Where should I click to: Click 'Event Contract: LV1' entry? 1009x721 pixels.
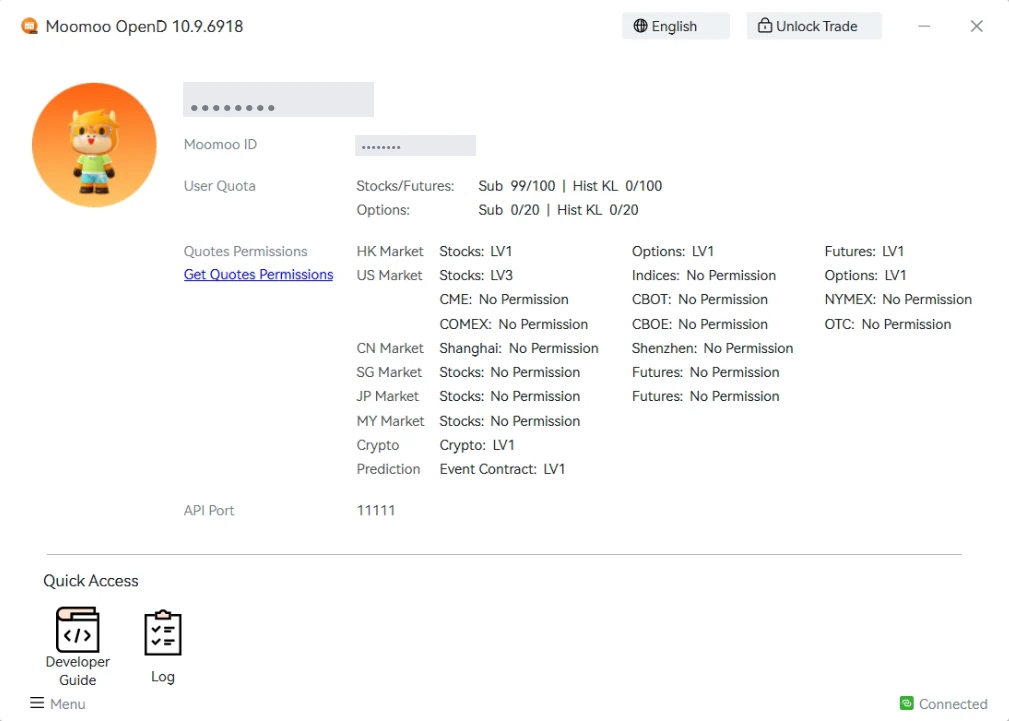point(502,469)
